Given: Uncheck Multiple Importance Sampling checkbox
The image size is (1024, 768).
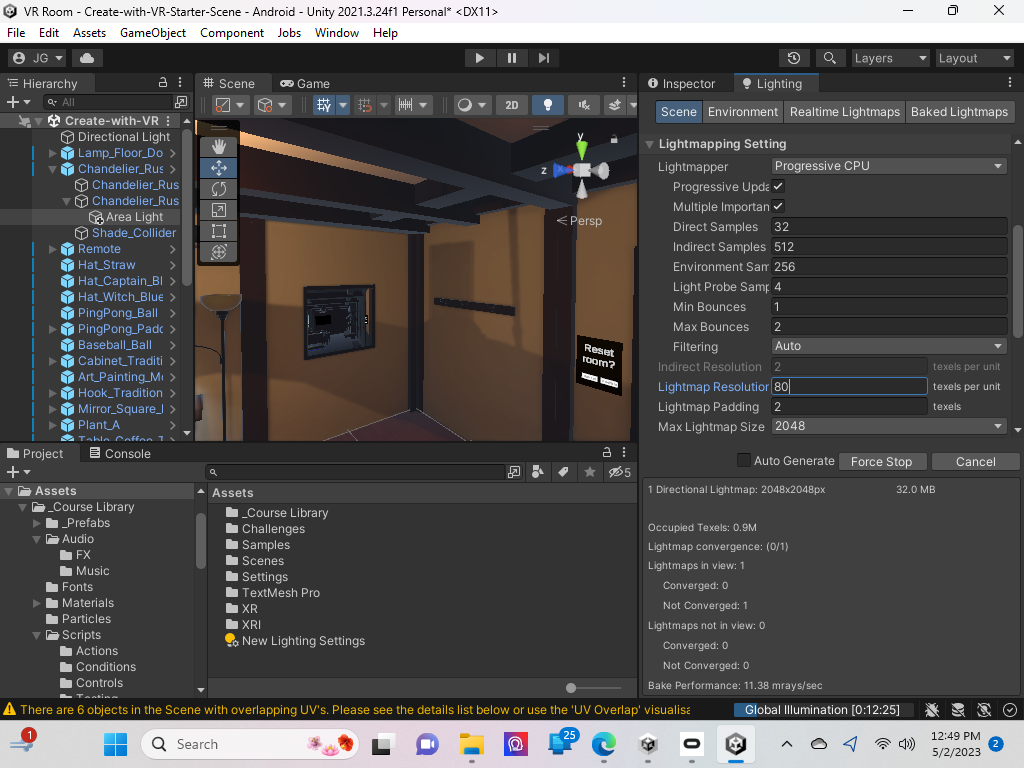Looking at the screenshot, I should (778, 206).
